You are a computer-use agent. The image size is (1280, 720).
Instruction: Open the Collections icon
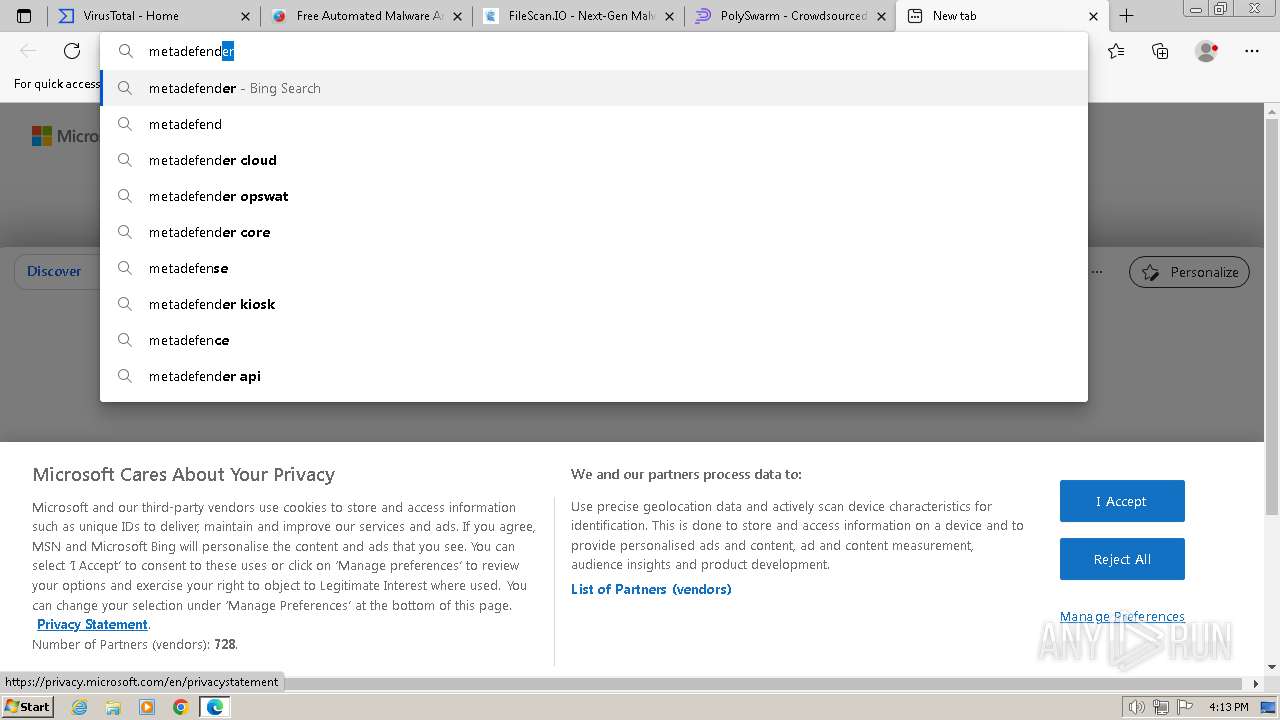[x=1160, y=51]
